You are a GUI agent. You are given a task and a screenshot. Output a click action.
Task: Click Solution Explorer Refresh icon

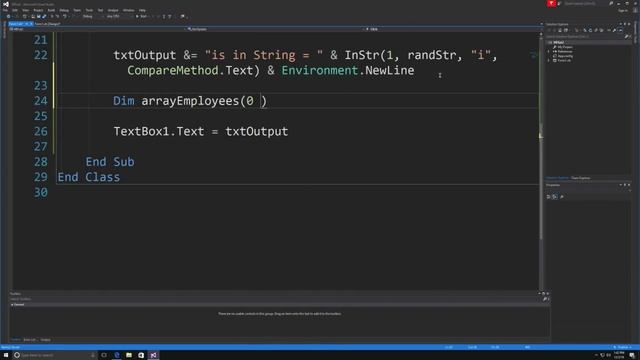point(590,30)
